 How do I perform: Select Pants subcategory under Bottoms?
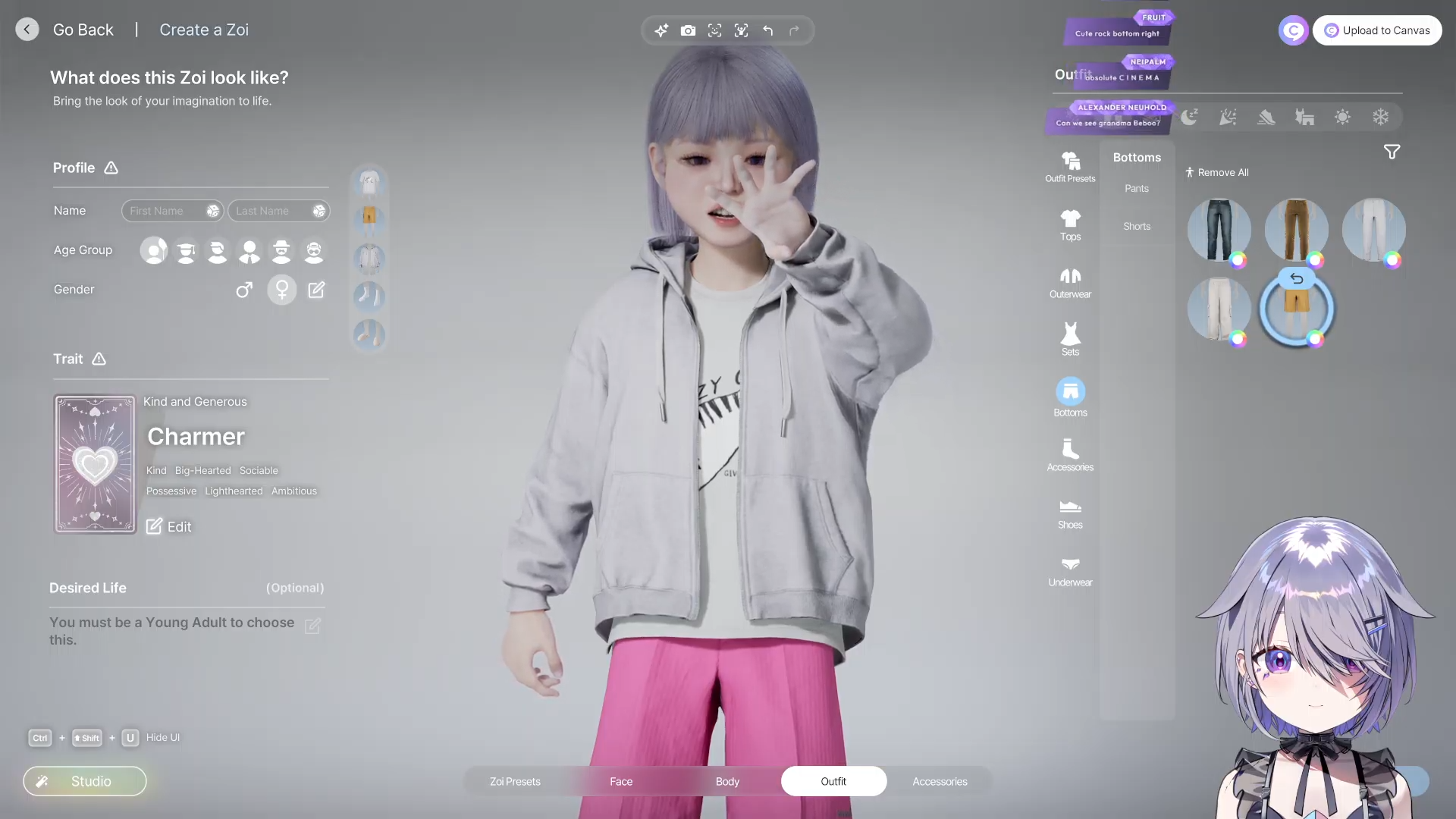click(x=1137, y=188)
